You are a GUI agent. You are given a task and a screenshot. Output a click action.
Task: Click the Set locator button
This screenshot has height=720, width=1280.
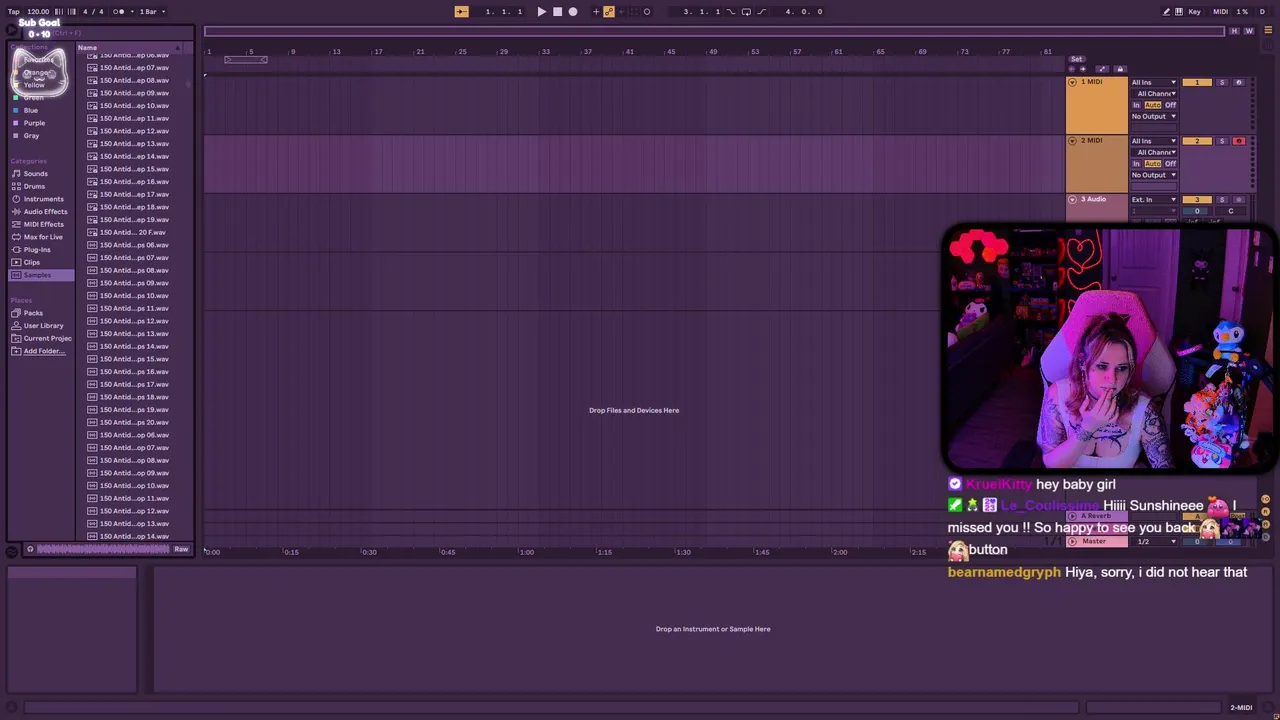click(x=1076, y=59)
